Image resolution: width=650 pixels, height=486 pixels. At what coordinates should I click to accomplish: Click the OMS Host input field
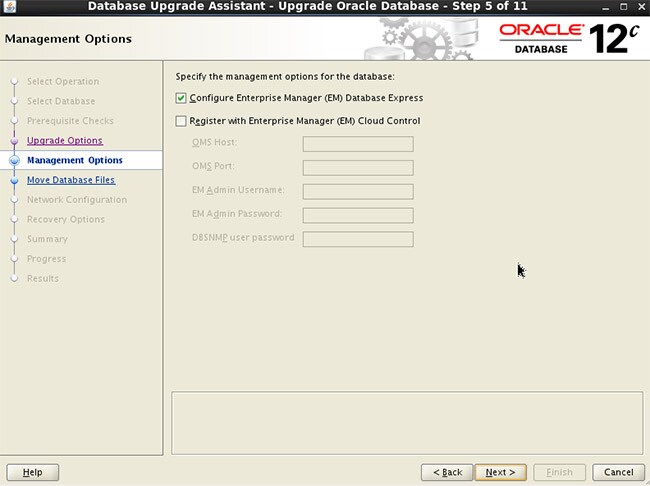[x=358, y=144]
